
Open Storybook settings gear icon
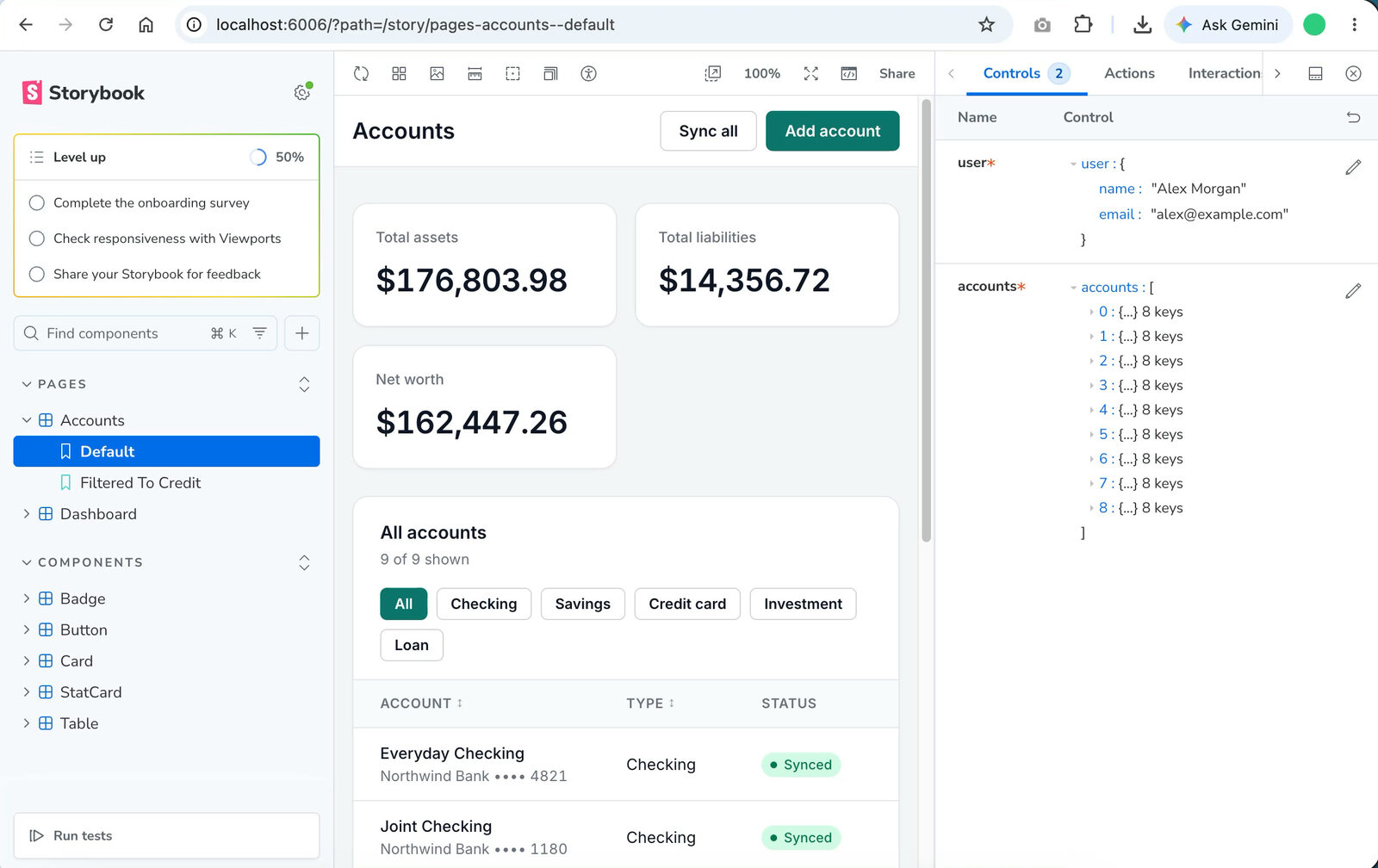[x=301, y=92]
